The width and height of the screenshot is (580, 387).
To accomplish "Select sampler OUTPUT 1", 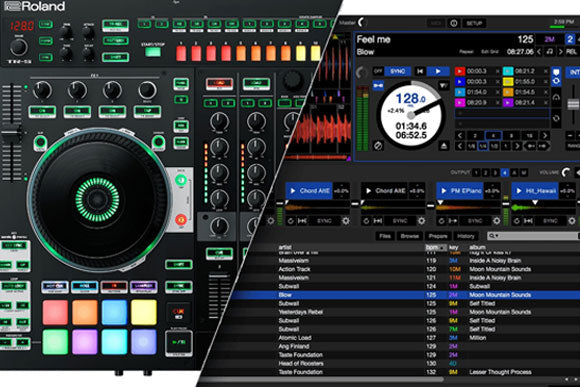I will point(476,172).
